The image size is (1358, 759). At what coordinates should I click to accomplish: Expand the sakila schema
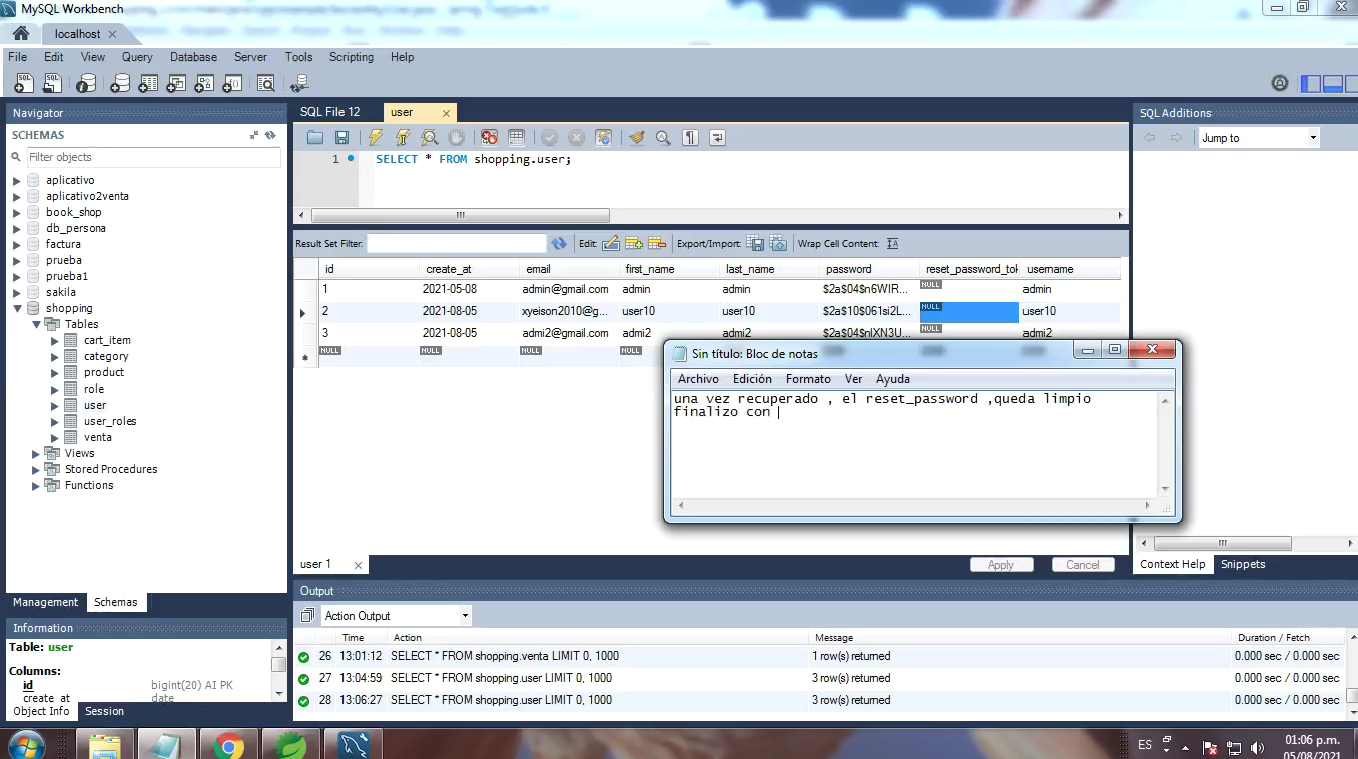(17, 292)
